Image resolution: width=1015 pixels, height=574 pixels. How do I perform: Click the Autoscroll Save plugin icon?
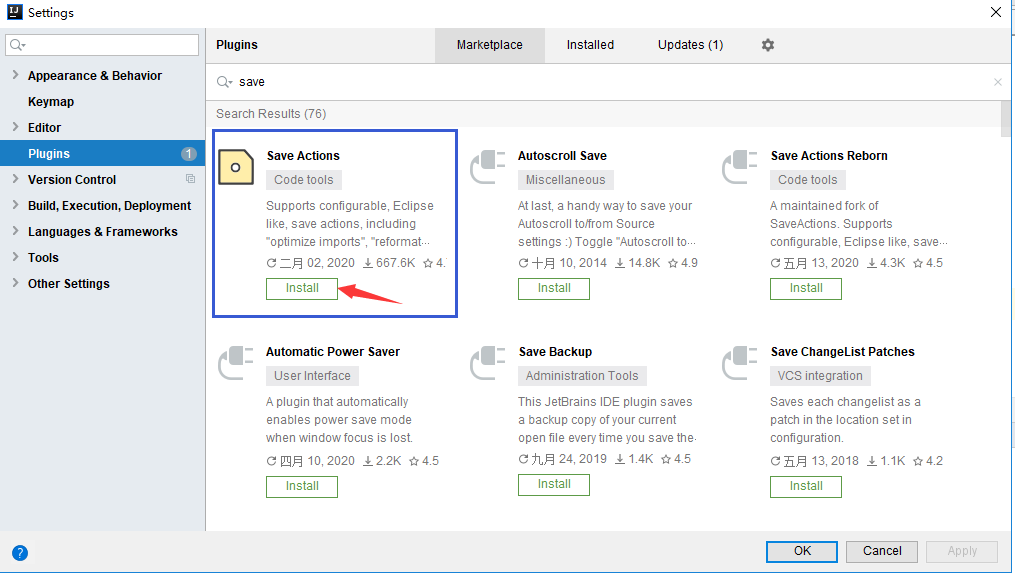pyautogui.click(x=487, y=167)
